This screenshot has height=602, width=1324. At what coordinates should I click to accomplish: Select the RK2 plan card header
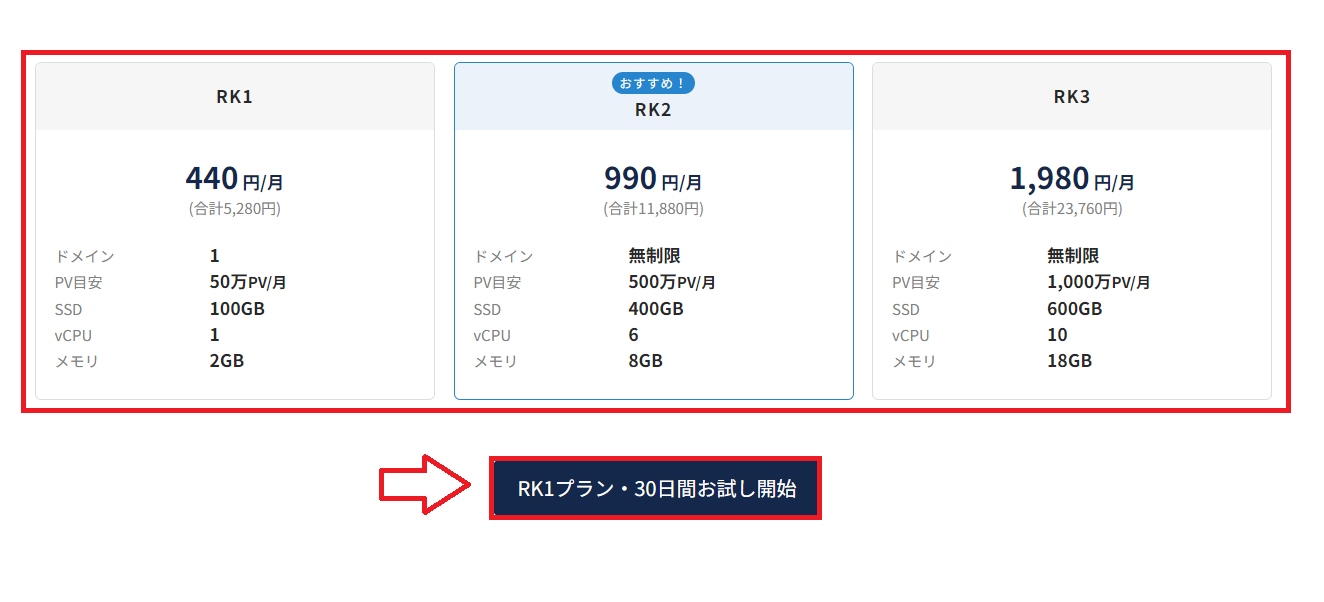[654, 112]
